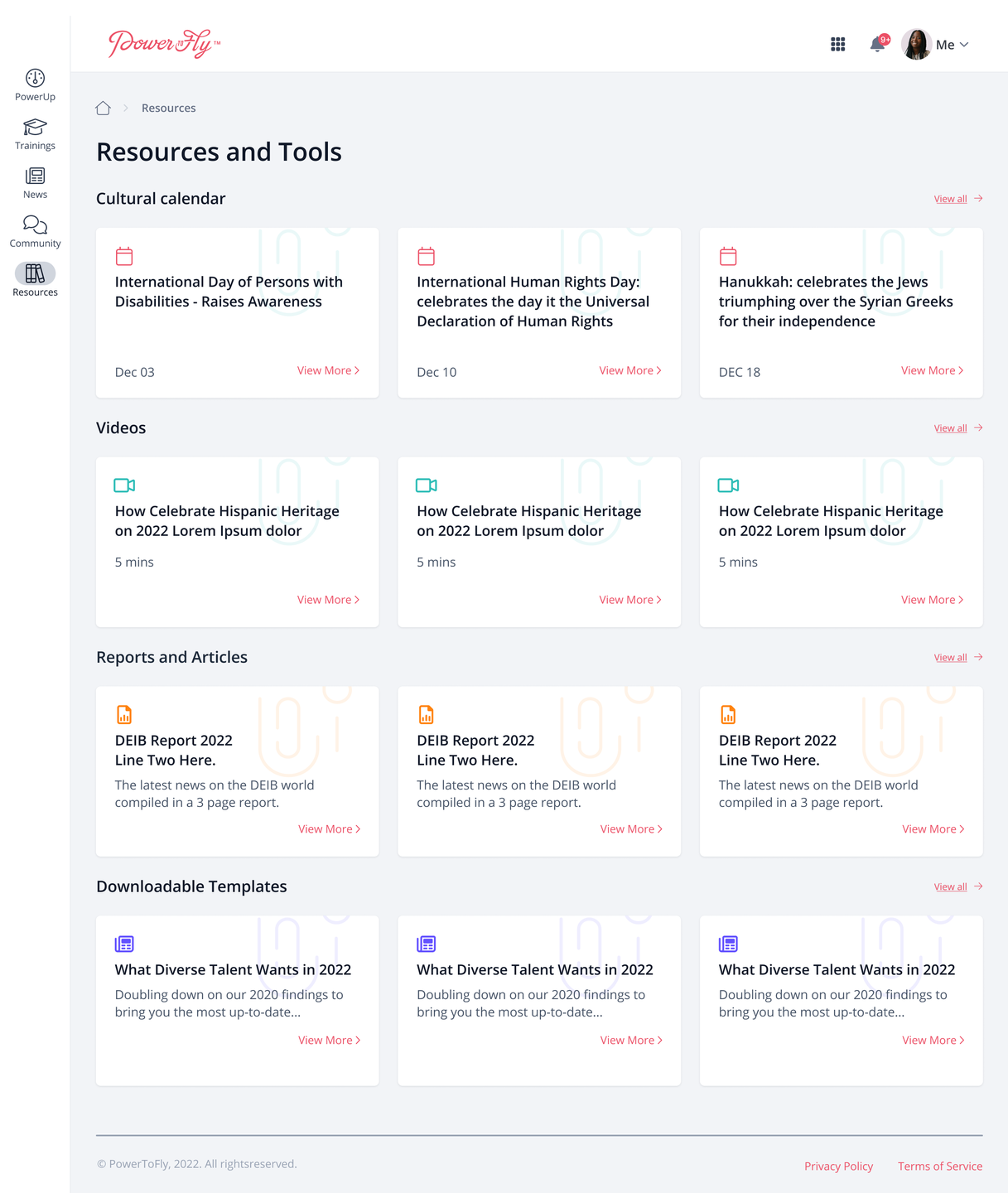Click the user profile avatar
This screenshot has width=1008, height=1193.
[x=917, y=44]
